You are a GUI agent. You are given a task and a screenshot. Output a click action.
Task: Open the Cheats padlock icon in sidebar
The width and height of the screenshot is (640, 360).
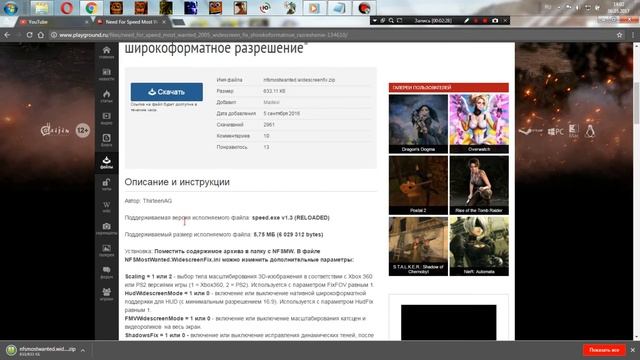click(107, 184)
